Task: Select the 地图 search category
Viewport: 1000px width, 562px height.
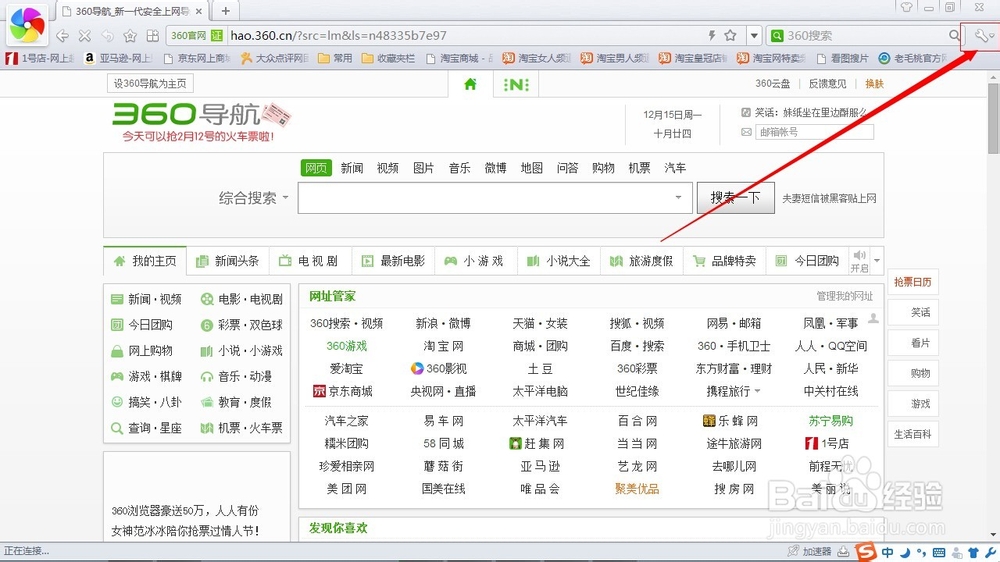Action: [x=531, y=168]
